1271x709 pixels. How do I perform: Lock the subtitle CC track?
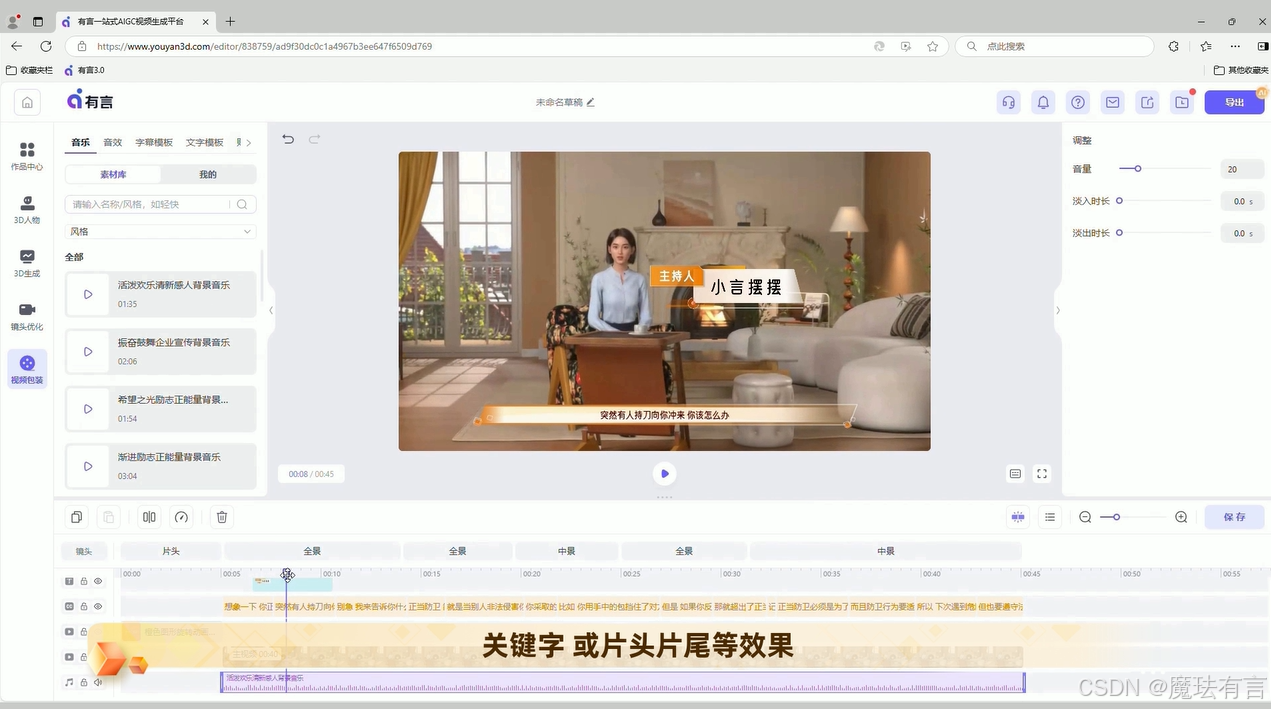tap(84, 606)
